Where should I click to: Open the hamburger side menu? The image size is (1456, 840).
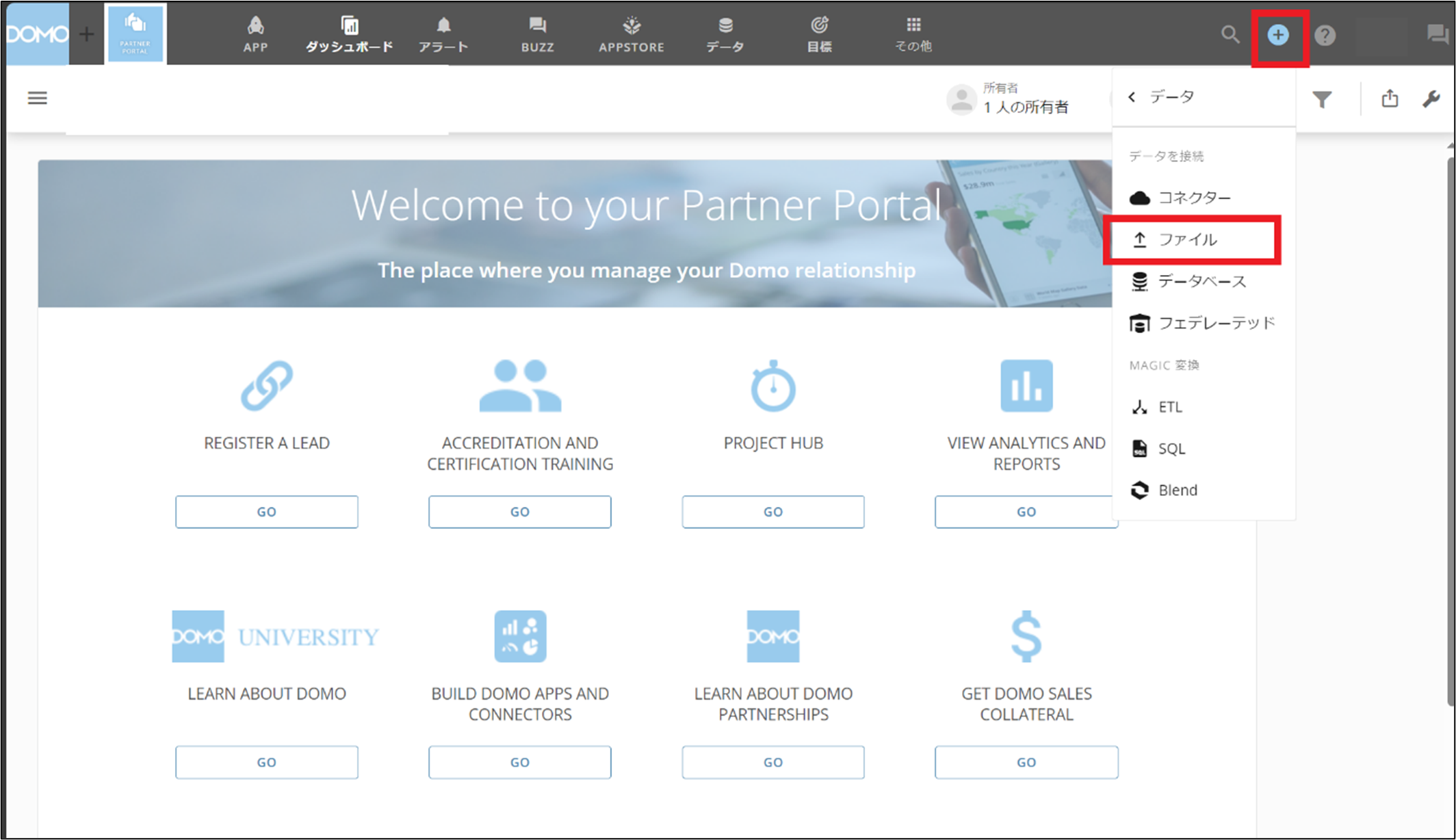(38, 99)
